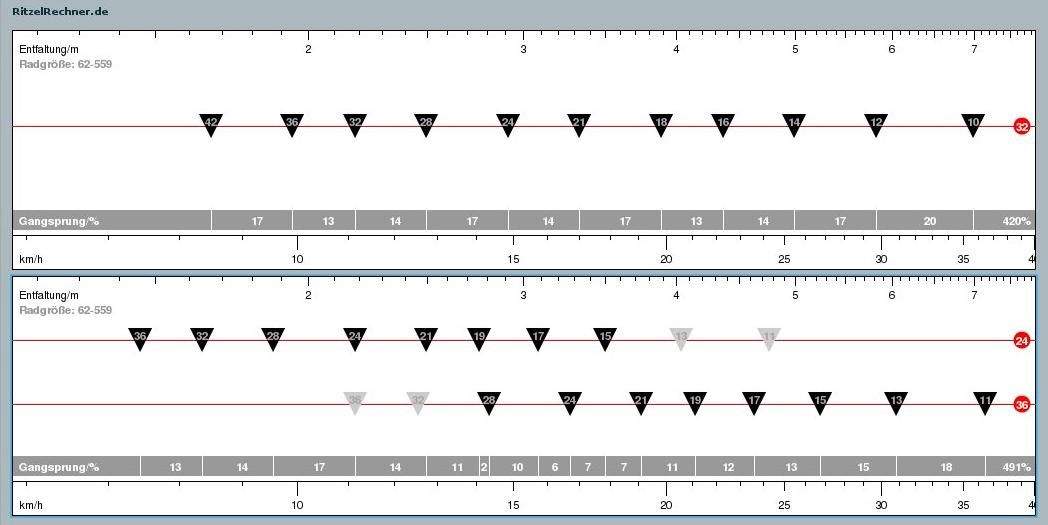Toggle the greyed-out 13 sprocket on 24-chainring row
Viewport: 1048px width, 525px height.
pos(681,337)
